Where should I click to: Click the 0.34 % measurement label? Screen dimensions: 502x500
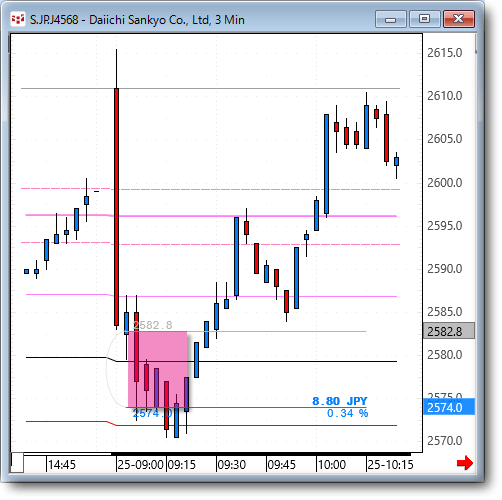(x=347, y=413)
